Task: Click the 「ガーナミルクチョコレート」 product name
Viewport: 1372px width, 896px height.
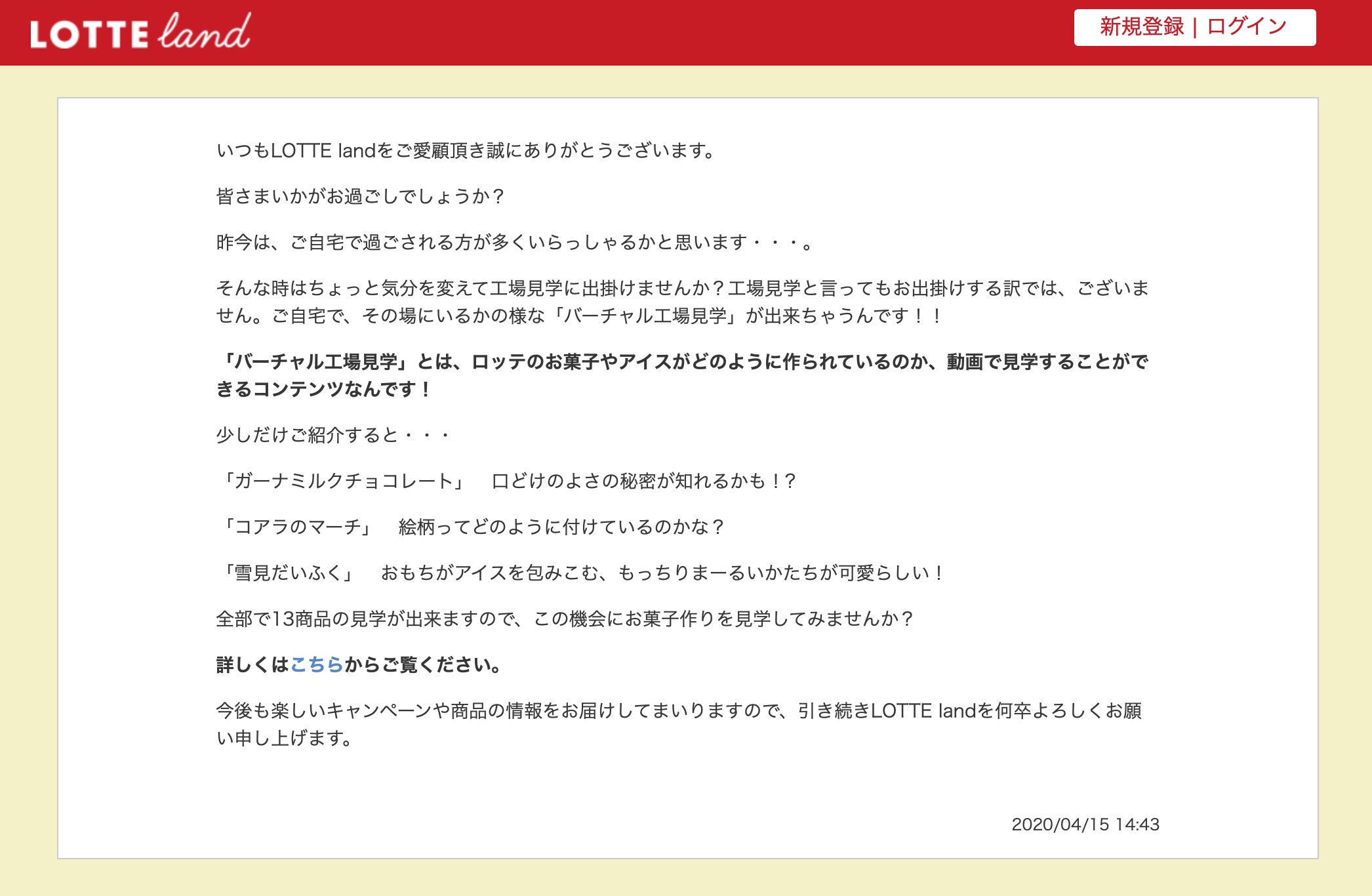Action: (x=343, y=481)
